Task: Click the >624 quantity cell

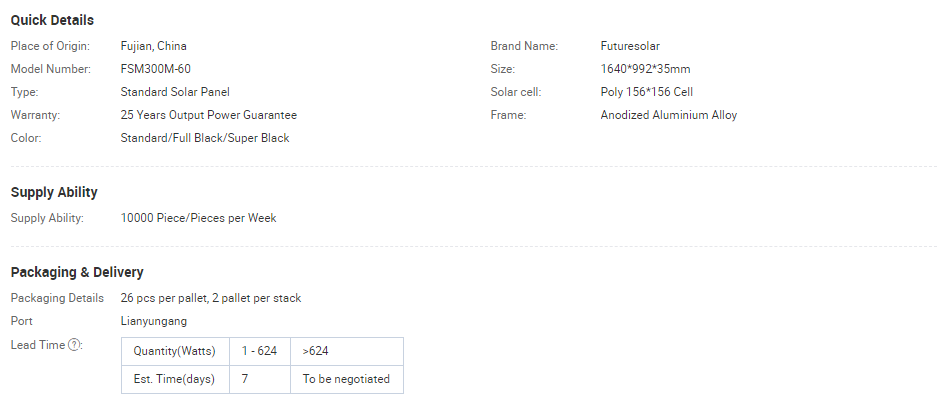Action: [316, 351]
